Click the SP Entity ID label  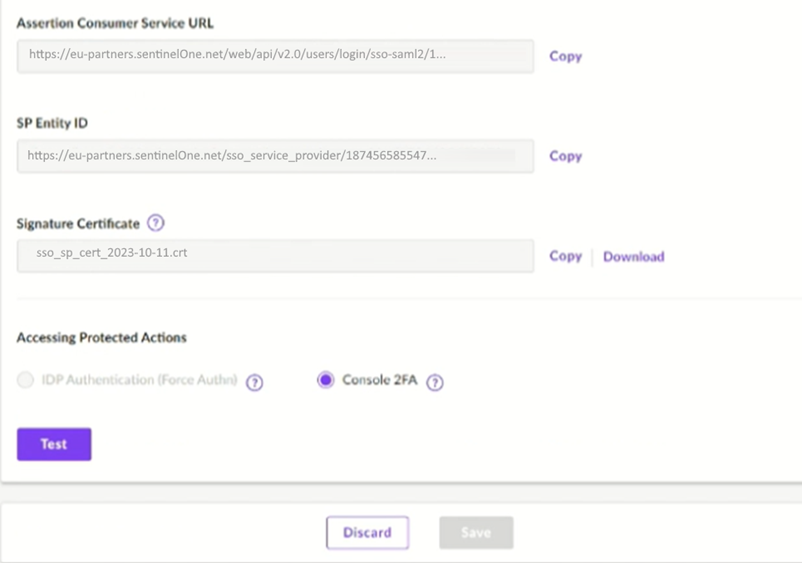click(x=52, y=123)
